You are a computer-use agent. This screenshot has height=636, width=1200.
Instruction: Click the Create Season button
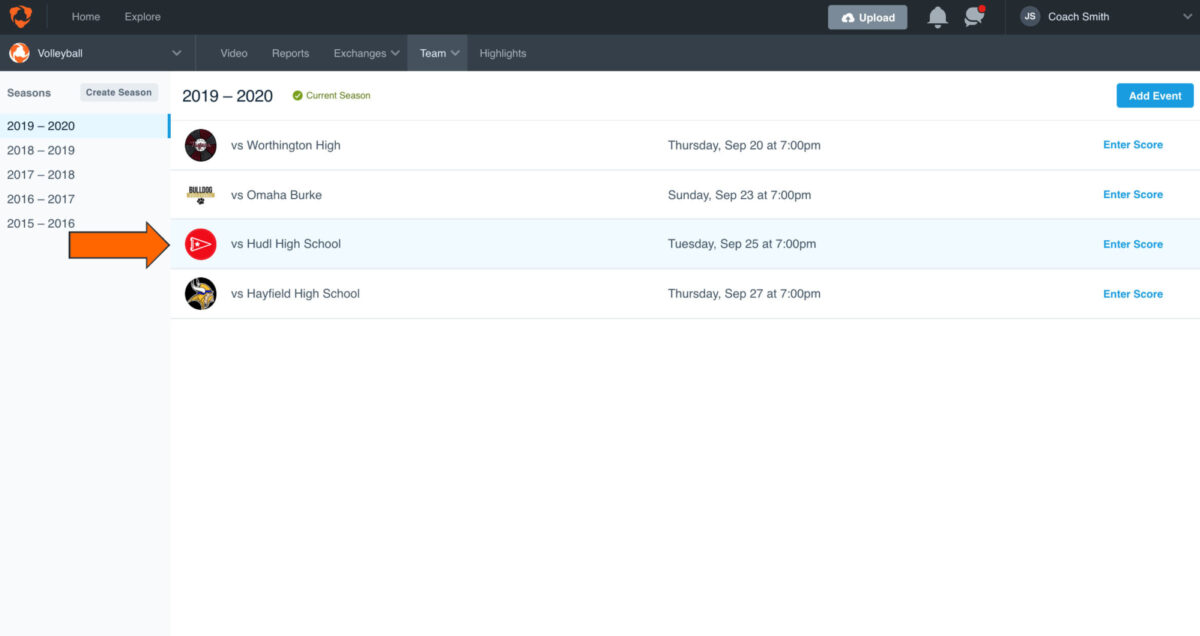(x=119, y=91)
